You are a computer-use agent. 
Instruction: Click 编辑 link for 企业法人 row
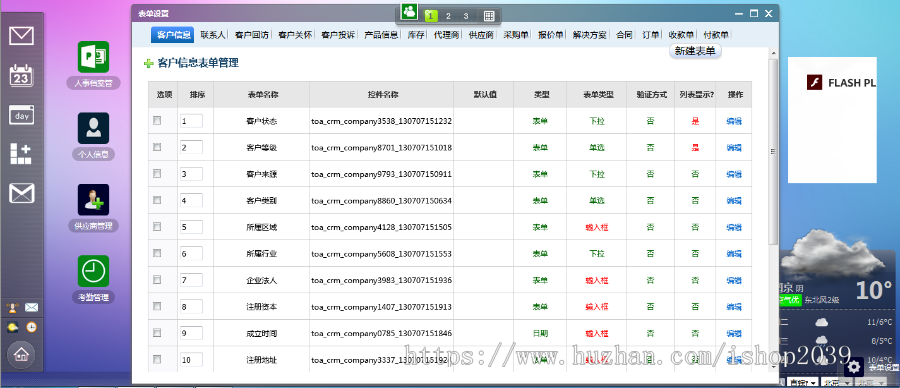pos(734,280)
